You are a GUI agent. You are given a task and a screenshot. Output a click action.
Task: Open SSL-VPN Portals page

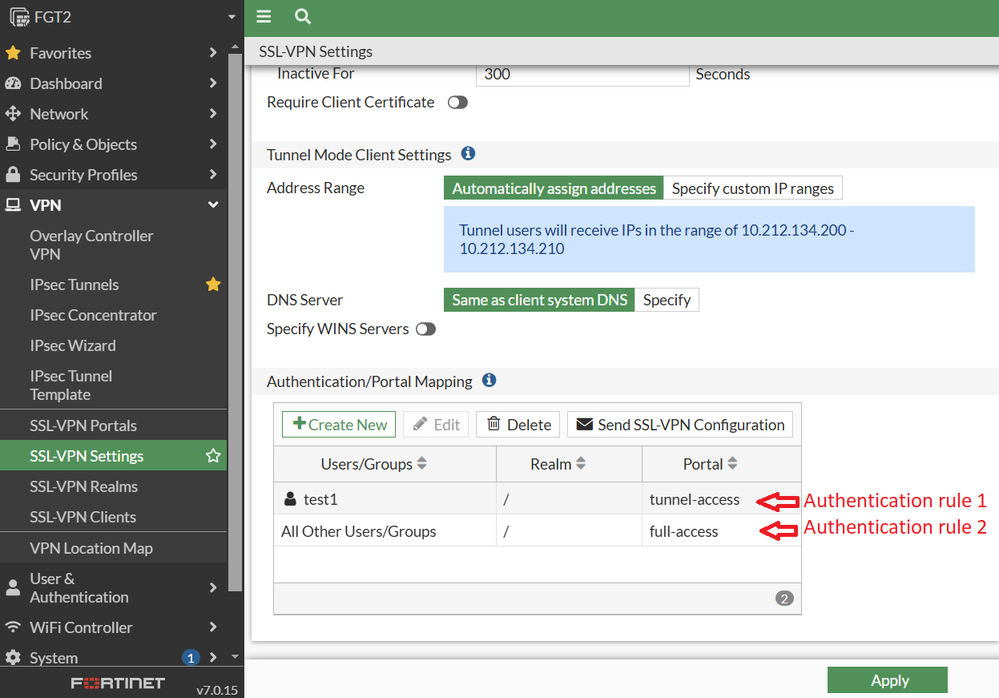83,425
